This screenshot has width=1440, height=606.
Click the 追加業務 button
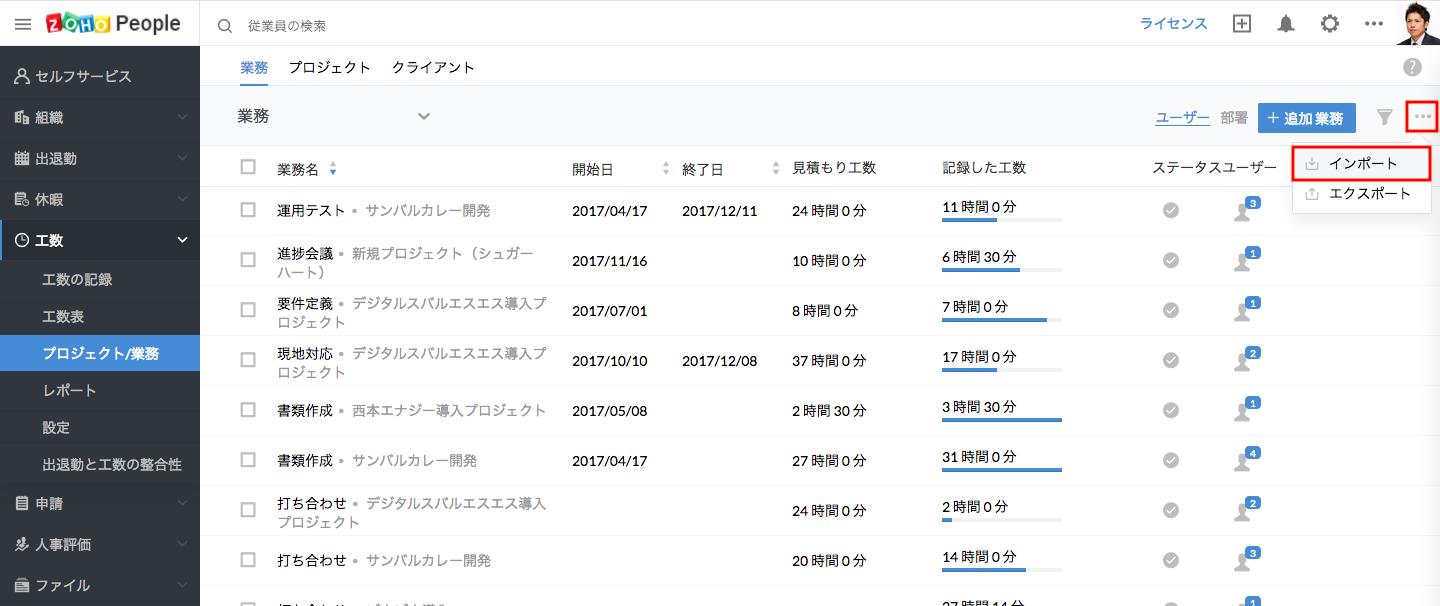(1306, 118)
